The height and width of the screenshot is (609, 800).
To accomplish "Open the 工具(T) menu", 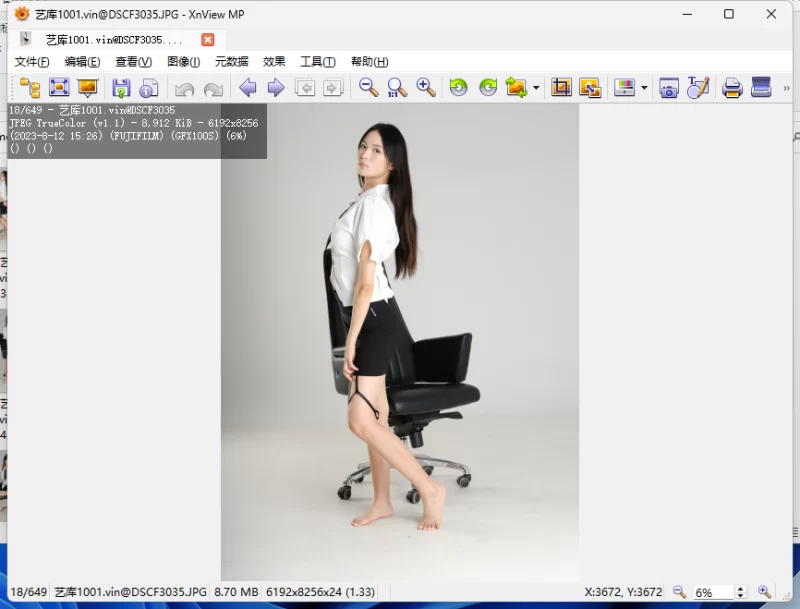I will pyautogui.click(x=318, y=62).
